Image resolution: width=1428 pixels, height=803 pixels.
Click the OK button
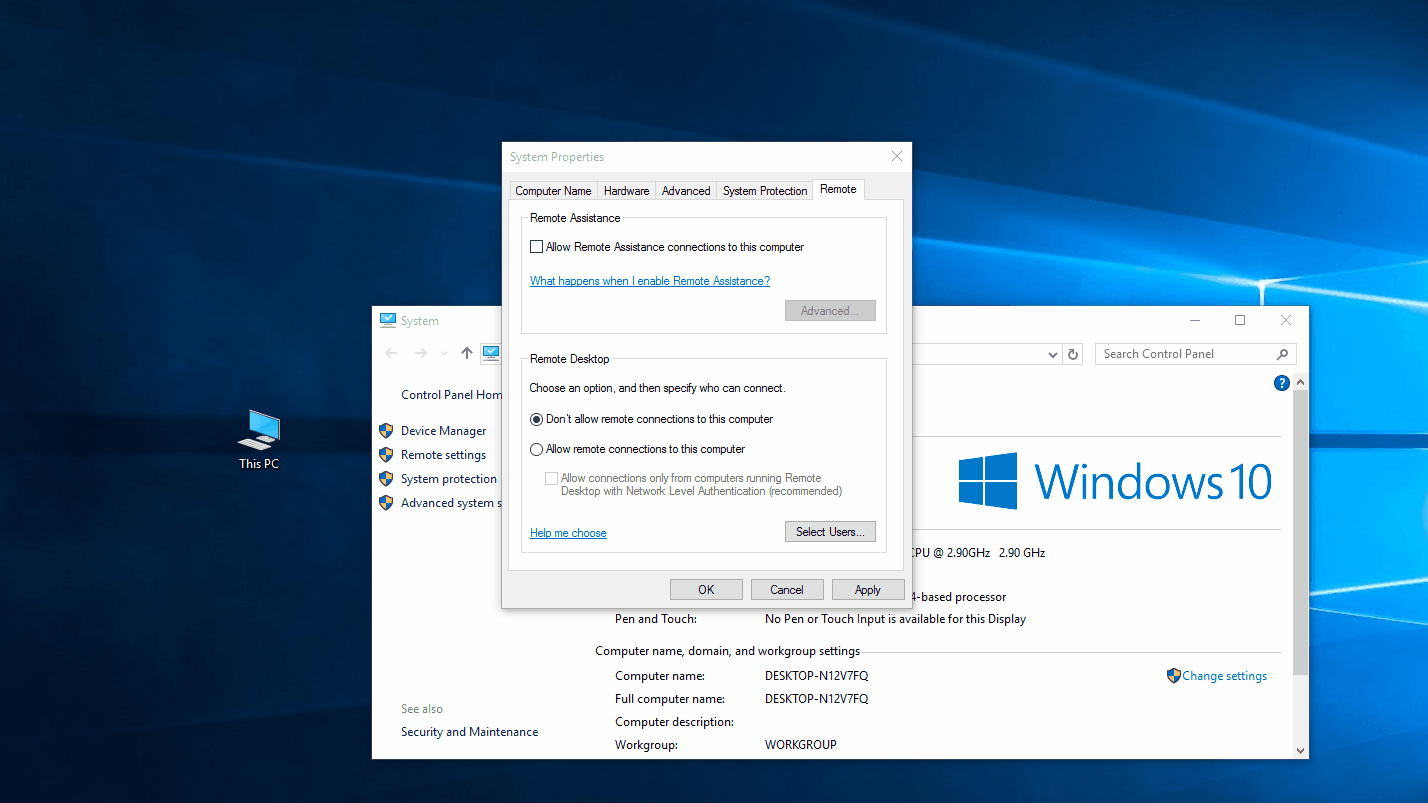click(706, 590)
